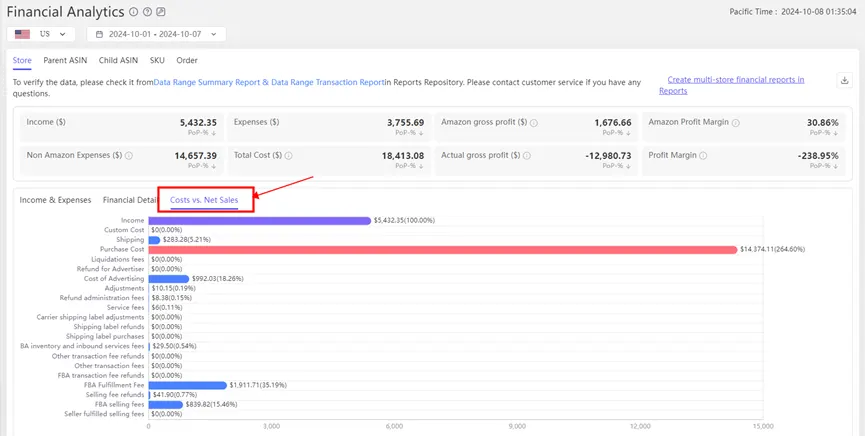865x436 pixels.
Task: Open the SKU tab
Action: (x=157, y=61)
